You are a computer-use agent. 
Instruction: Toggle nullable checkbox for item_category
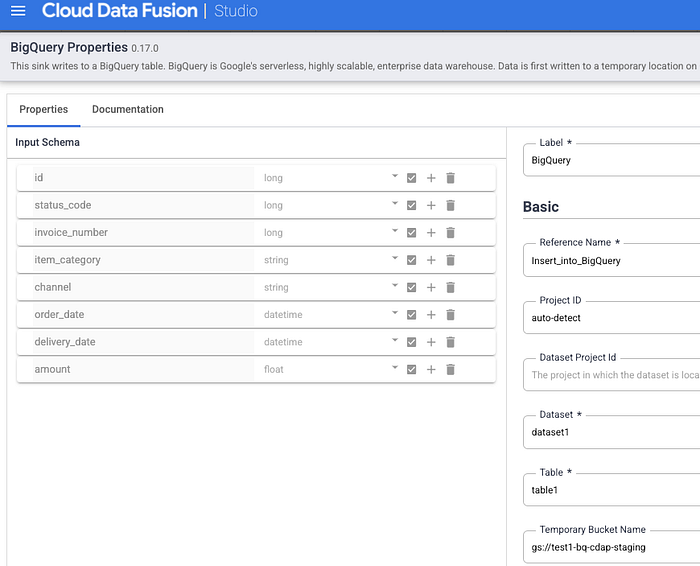point(412,260)
